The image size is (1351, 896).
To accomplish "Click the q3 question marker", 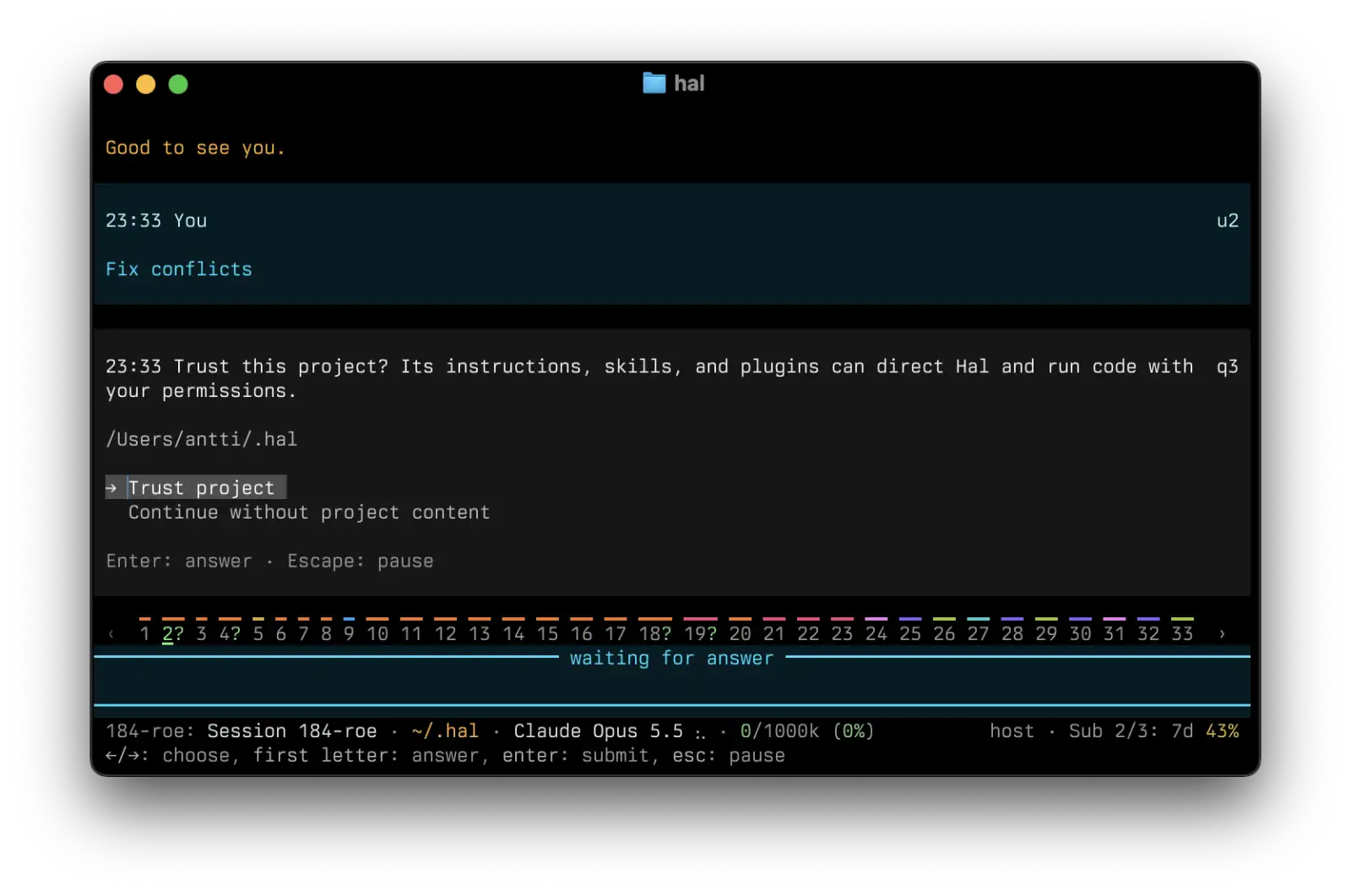I will click(1228, 367).
